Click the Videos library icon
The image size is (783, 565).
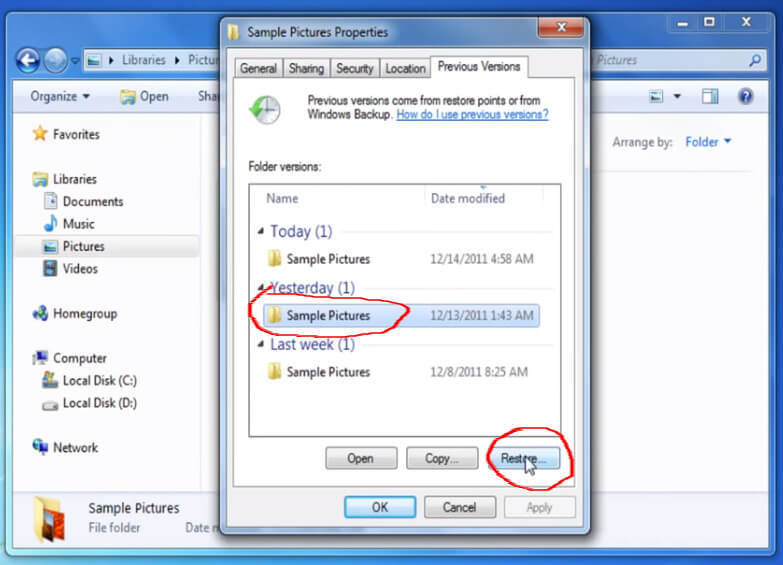tap(50, 268)
